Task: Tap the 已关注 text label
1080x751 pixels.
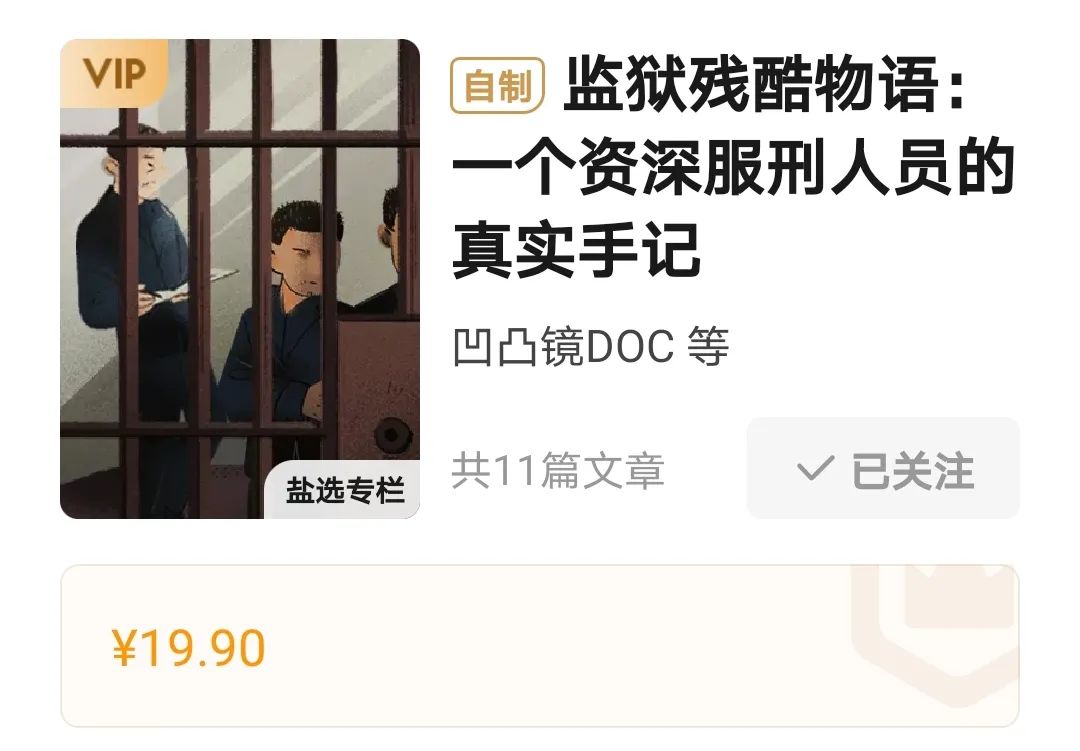Action: point(913,471)
